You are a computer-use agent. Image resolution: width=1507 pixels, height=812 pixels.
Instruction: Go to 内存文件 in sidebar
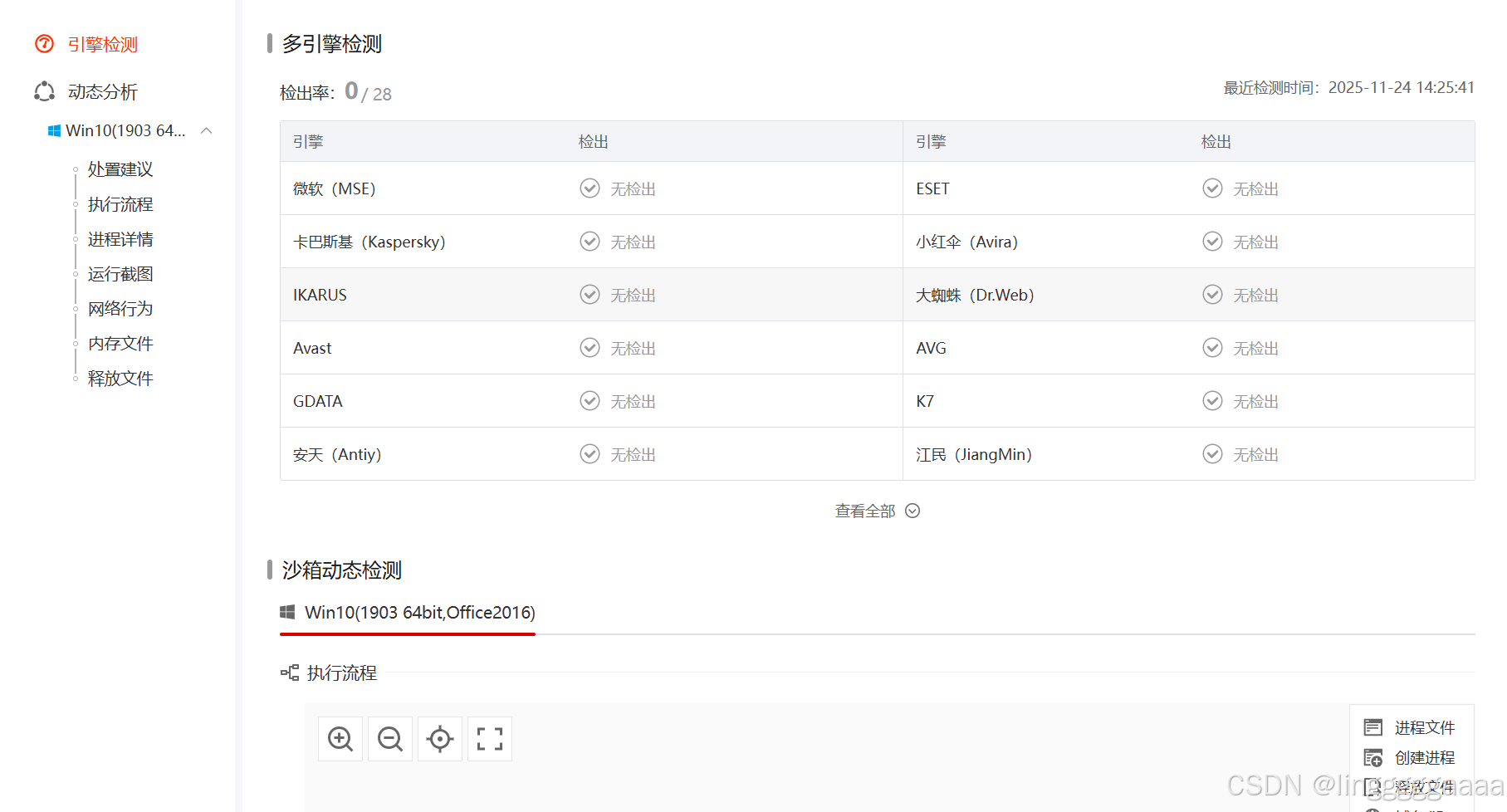point(120,344)
